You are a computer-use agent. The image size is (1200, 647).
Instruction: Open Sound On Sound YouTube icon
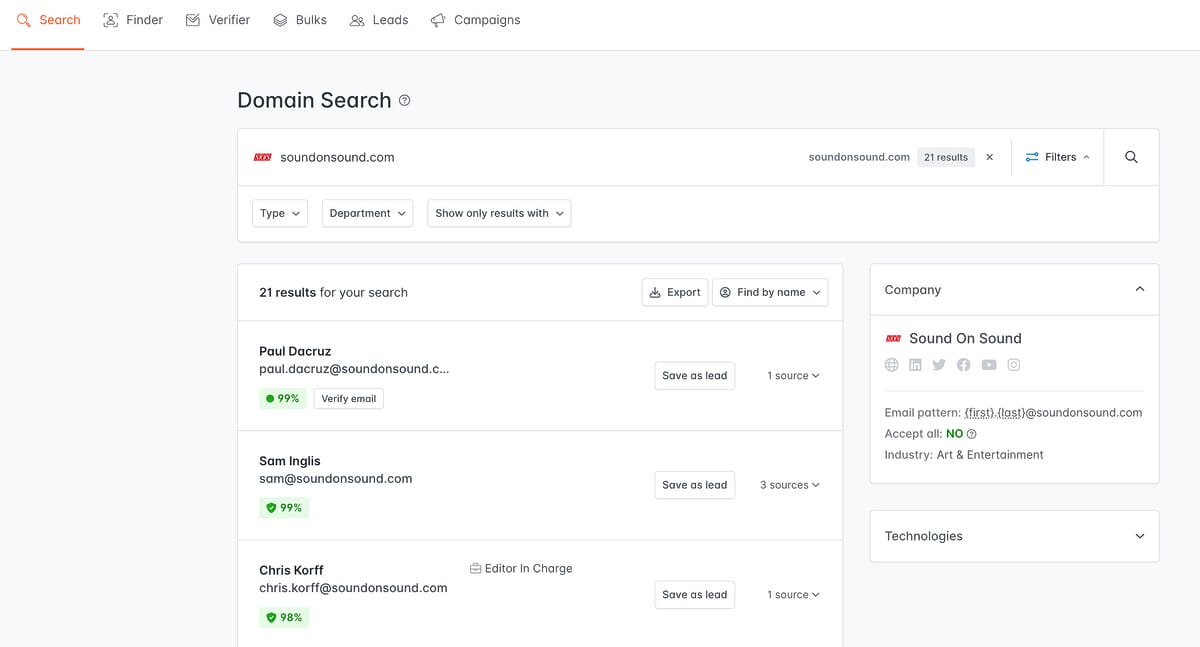[x=989, y=365]
